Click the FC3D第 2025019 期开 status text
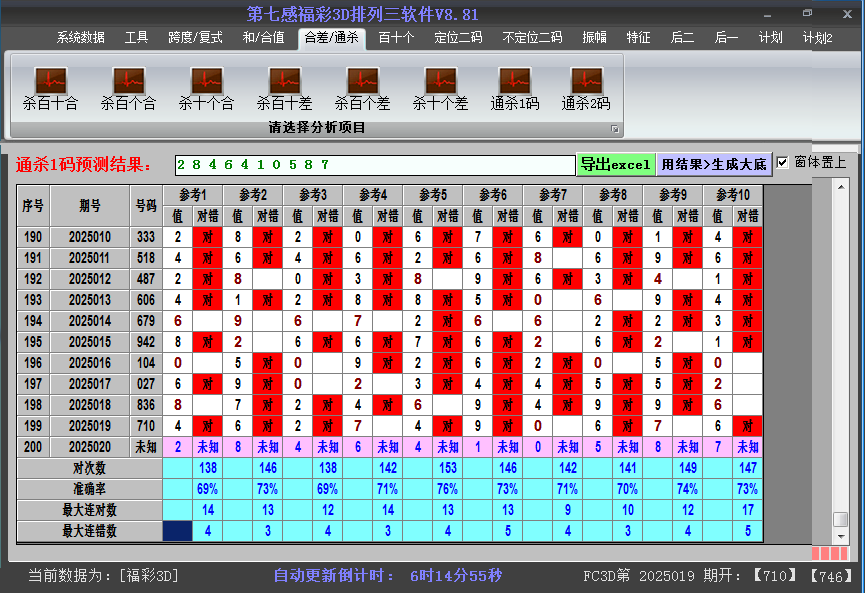This screenshot has height=593, width=865. coord(662,576)
